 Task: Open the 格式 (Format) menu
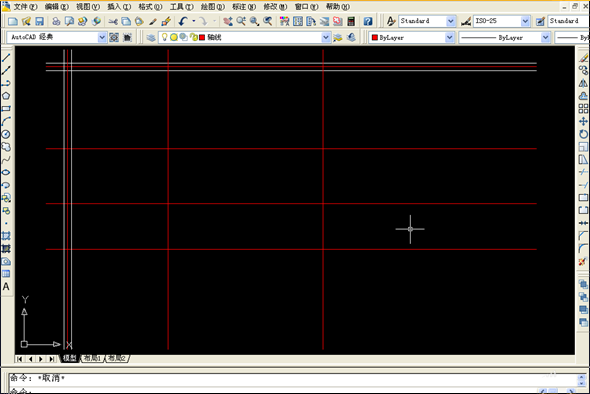point(150,6)
